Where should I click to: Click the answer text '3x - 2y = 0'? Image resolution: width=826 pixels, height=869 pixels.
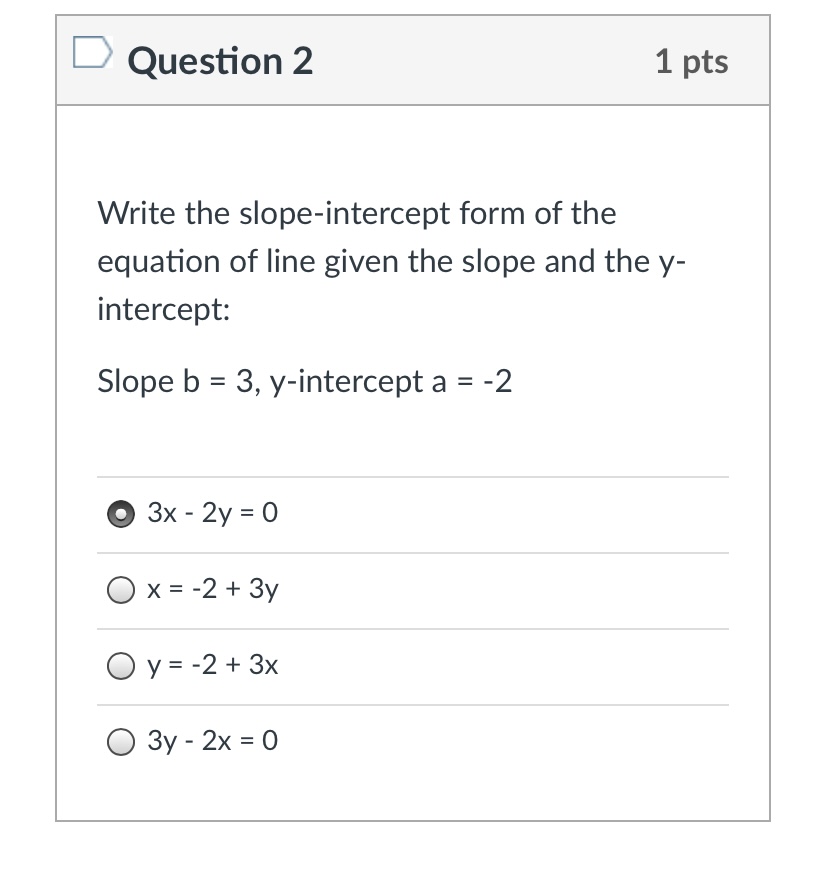click(212, 513)
